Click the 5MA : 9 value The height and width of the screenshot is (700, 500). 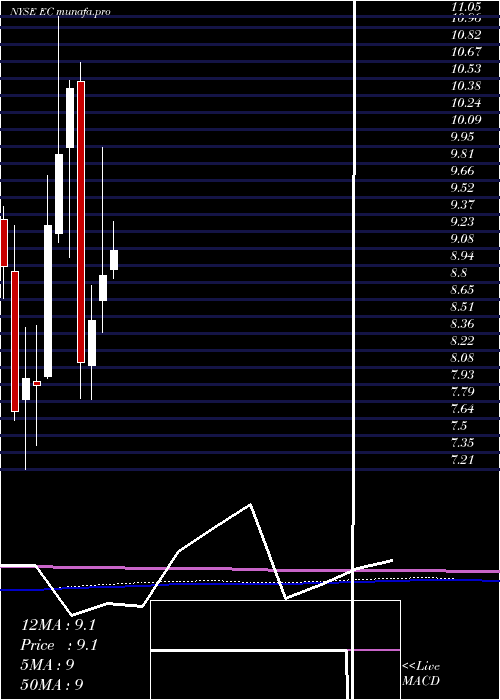point(47,665)
